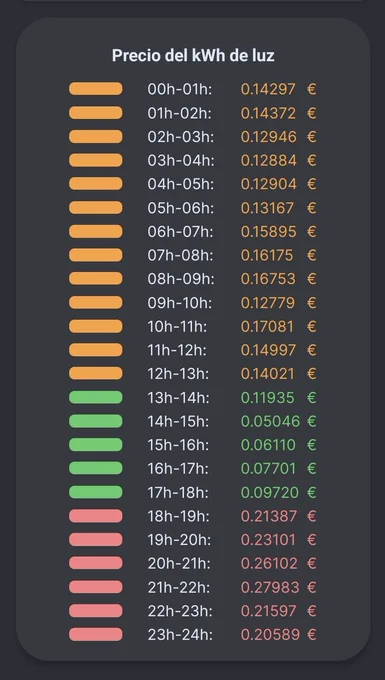385x680 pixels.
Task: Select the 09h-10h time label
Action: click(x=179, y=303)
